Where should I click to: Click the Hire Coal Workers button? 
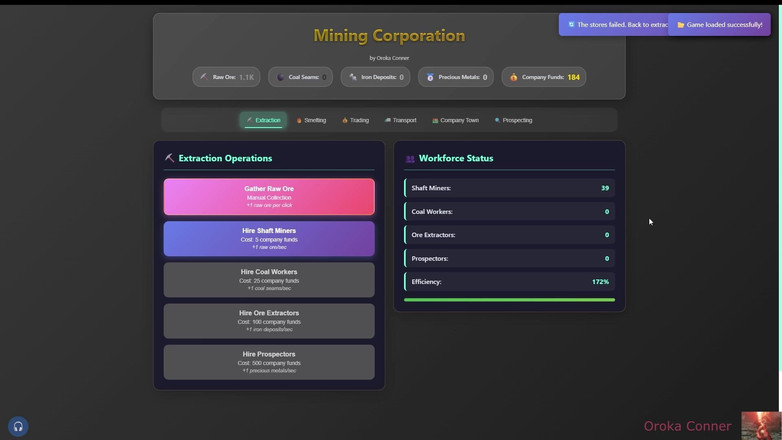click(x=269, y=280)
